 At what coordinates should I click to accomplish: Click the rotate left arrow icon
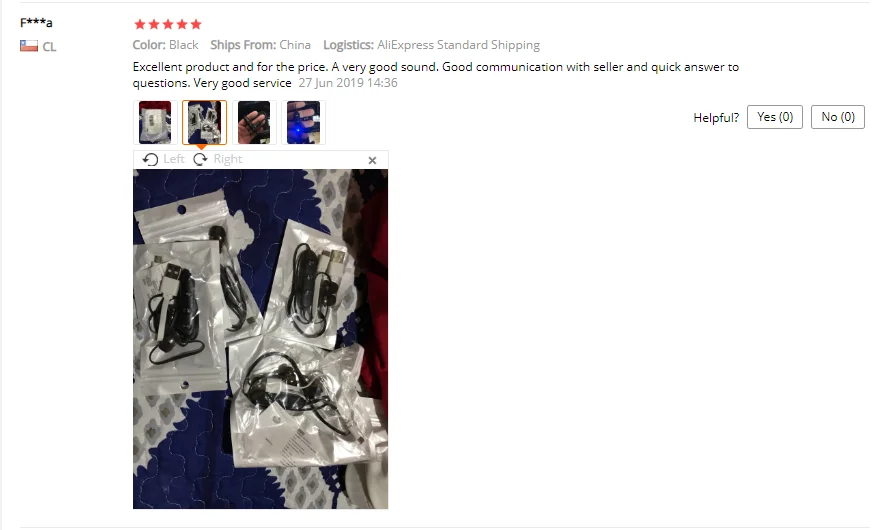point(150,160)
